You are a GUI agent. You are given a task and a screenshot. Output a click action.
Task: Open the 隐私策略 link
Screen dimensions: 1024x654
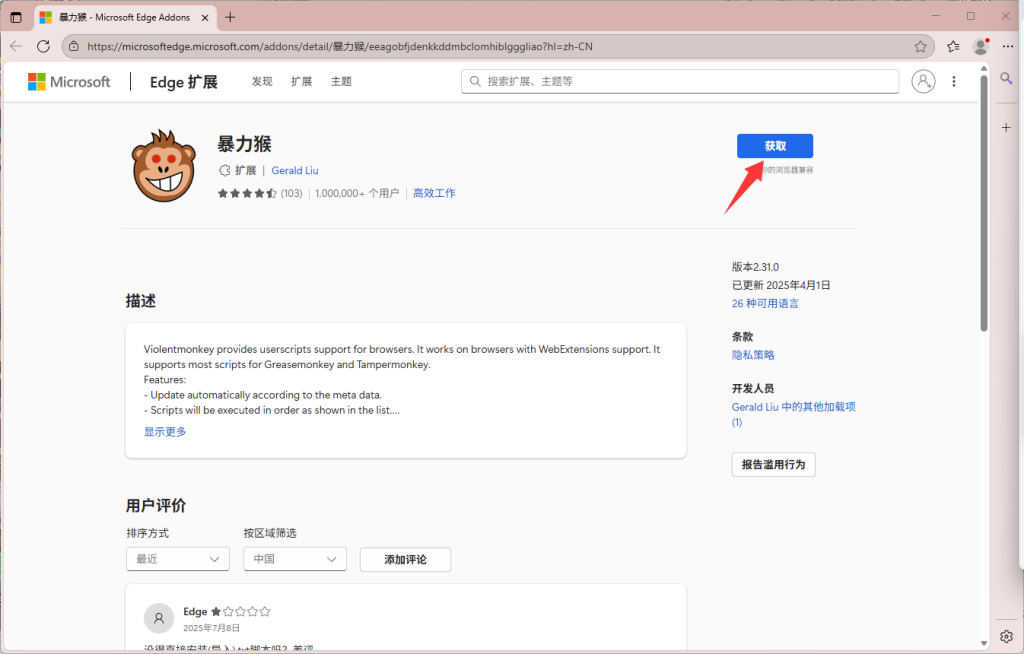752,354
